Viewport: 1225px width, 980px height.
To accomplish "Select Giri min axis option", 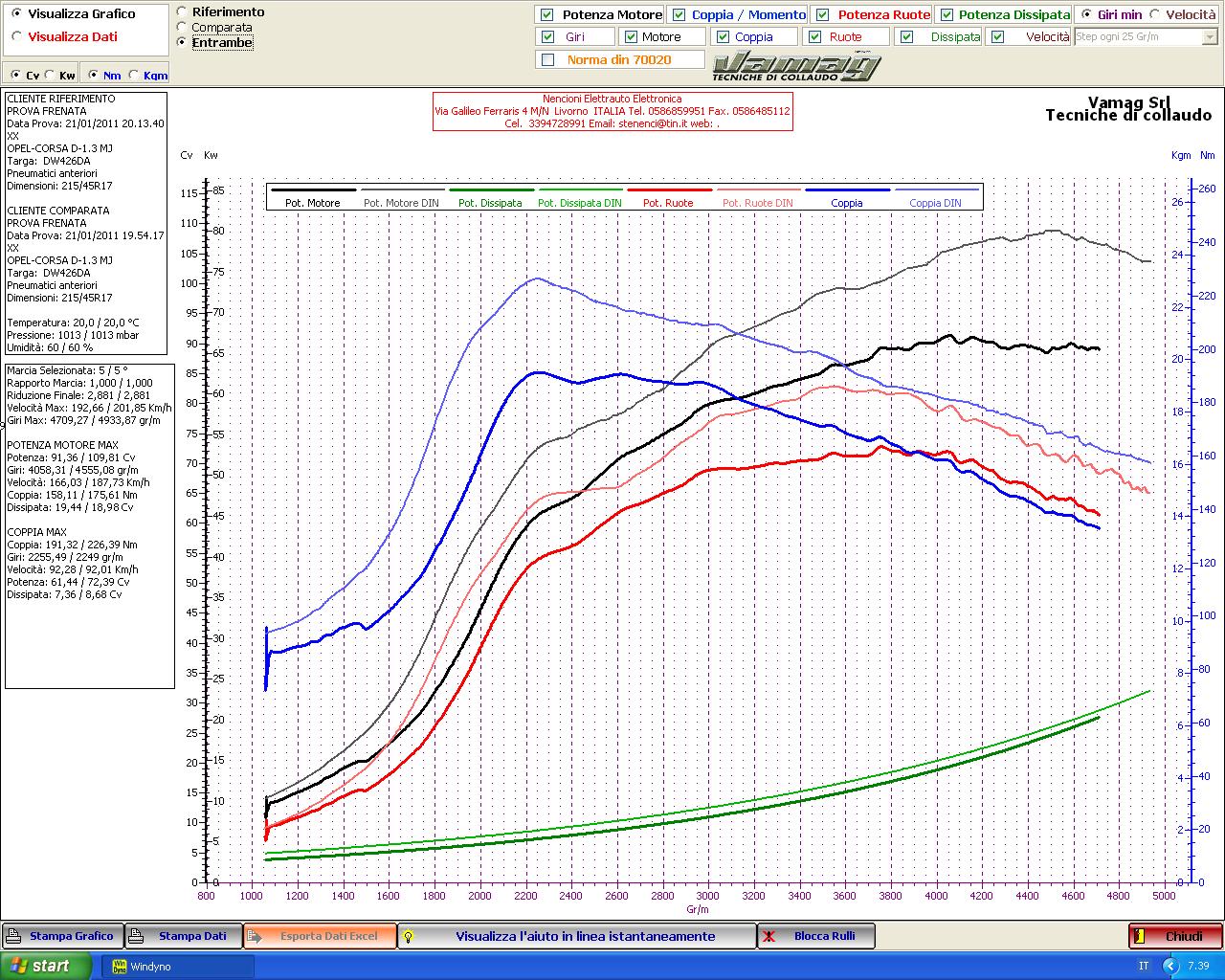I will (1086, 14).
